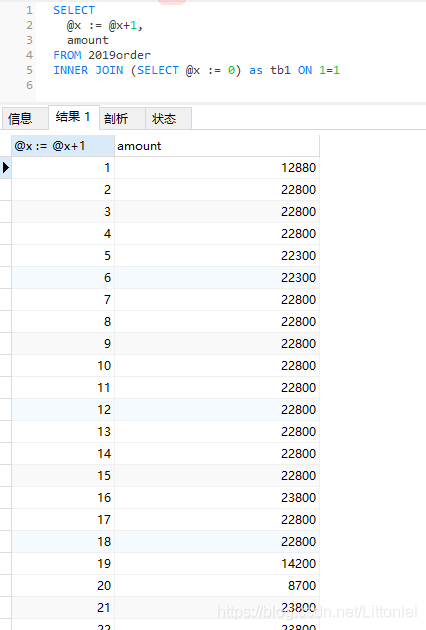Select row number cell 15
Viewport: 426px width, 630px height.
pyautogui.click(x=63, y=476)
